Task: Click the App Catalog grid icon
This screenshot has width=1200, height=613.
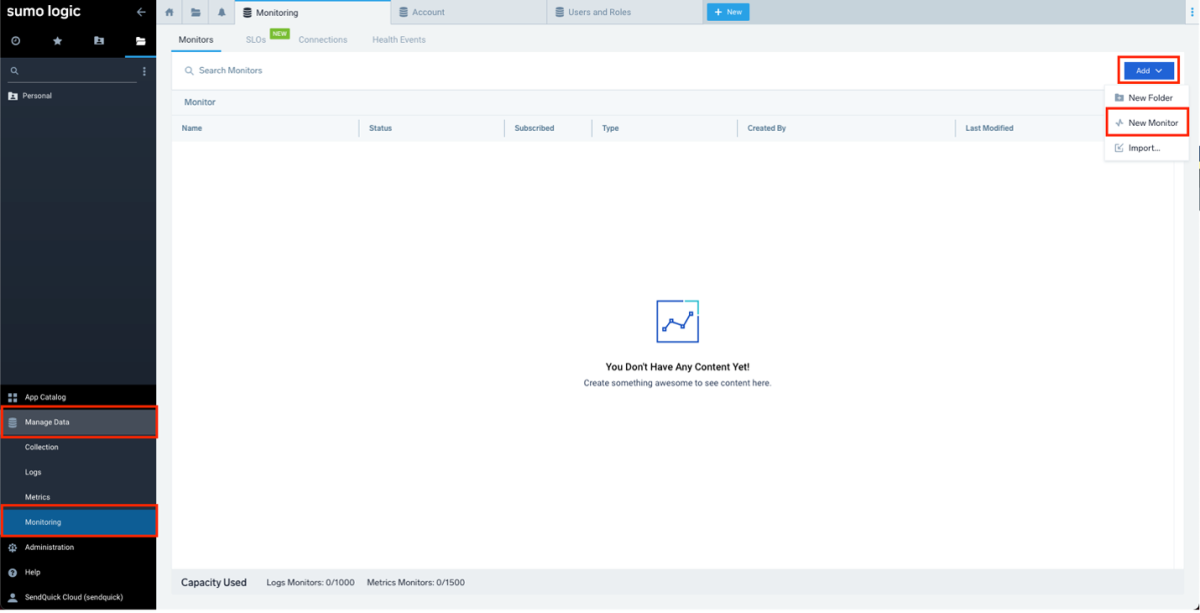Action: click(x=13, y=397)
